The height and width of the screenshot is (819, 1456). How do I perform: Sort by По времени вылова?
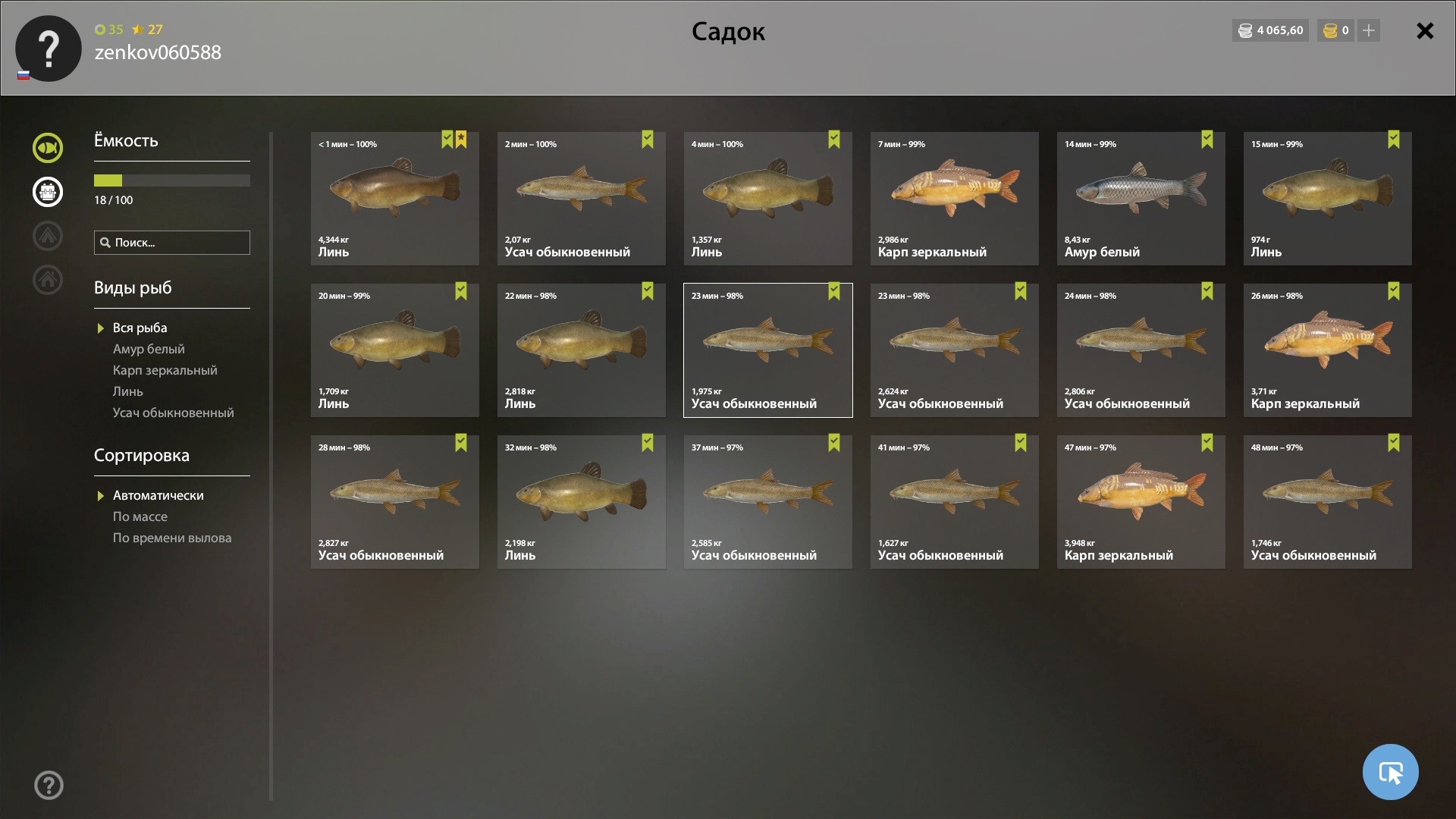pos(172,538)
